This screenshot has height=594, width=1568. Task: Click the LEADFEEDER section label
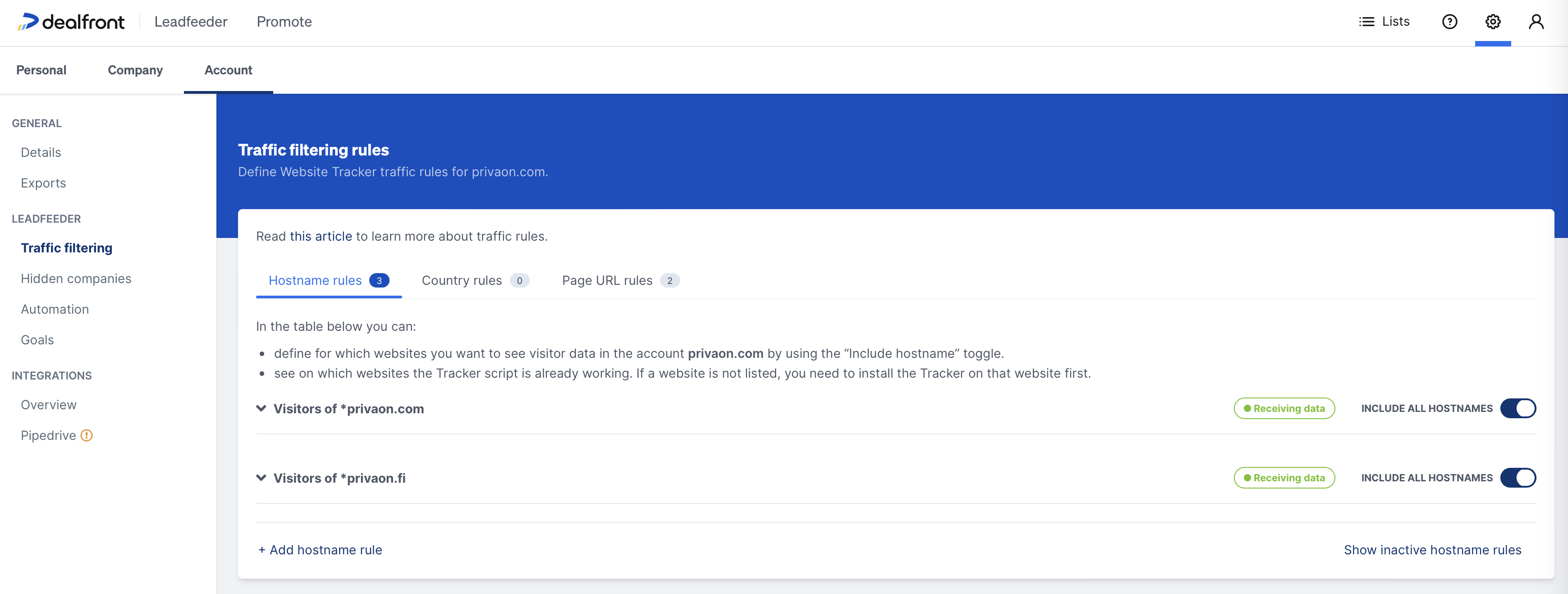(46, 219)
